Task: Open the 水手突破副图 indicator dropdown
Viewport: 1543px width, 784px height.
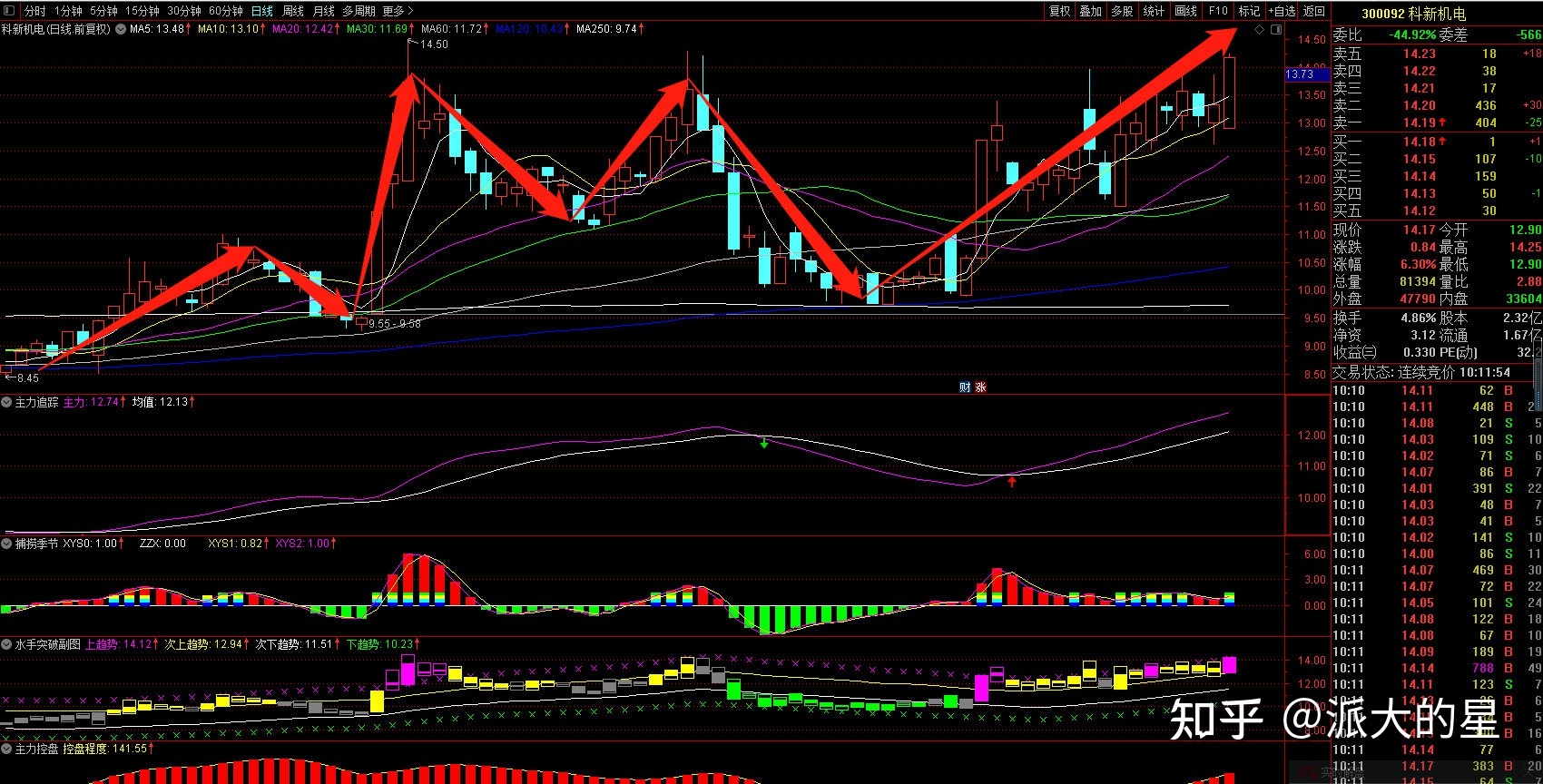Action: (x=7, y=644)
